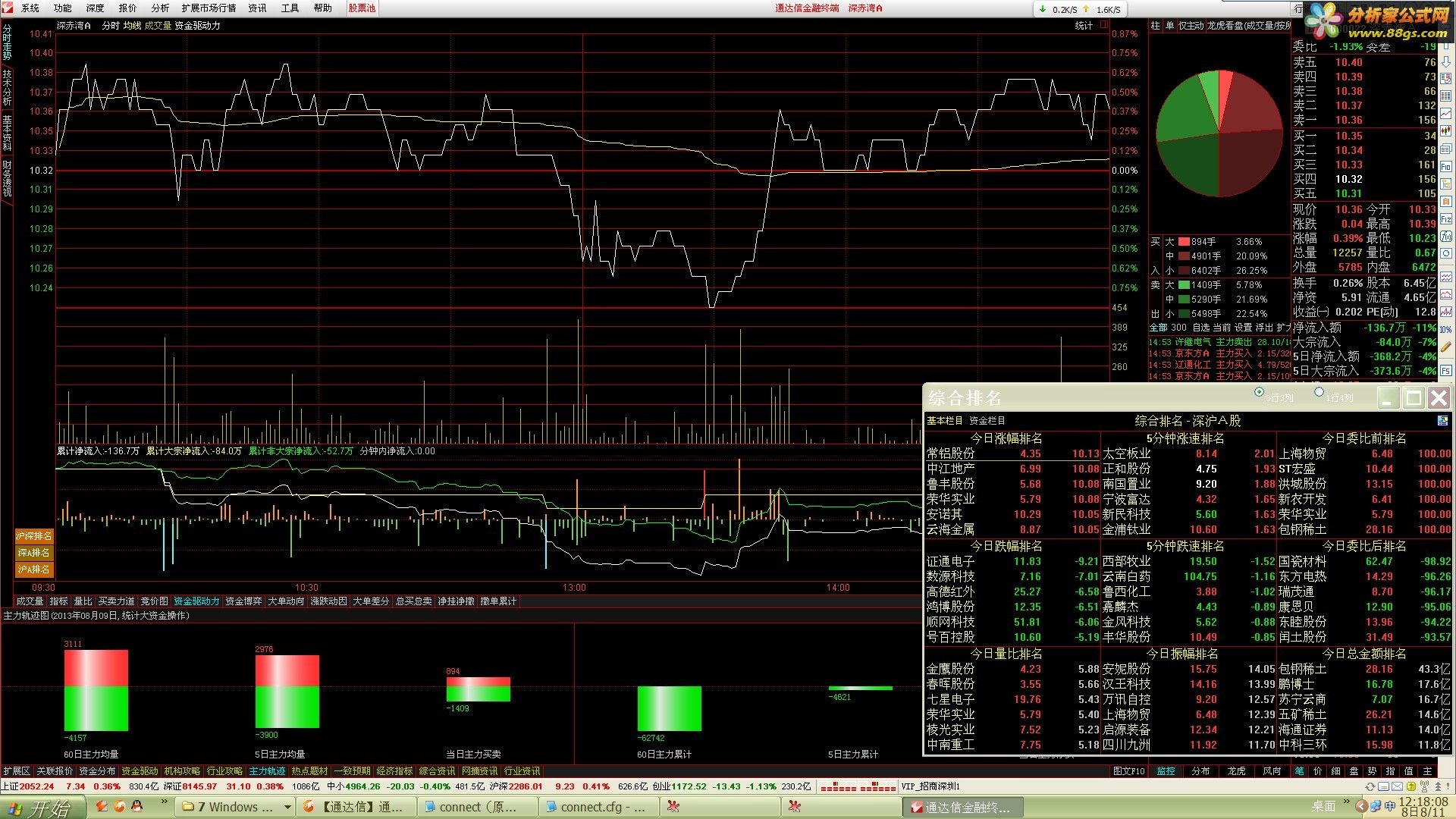Click the pencil drawing tool icon
This screenshot has width=1456, height=819.
(1446, 347)
